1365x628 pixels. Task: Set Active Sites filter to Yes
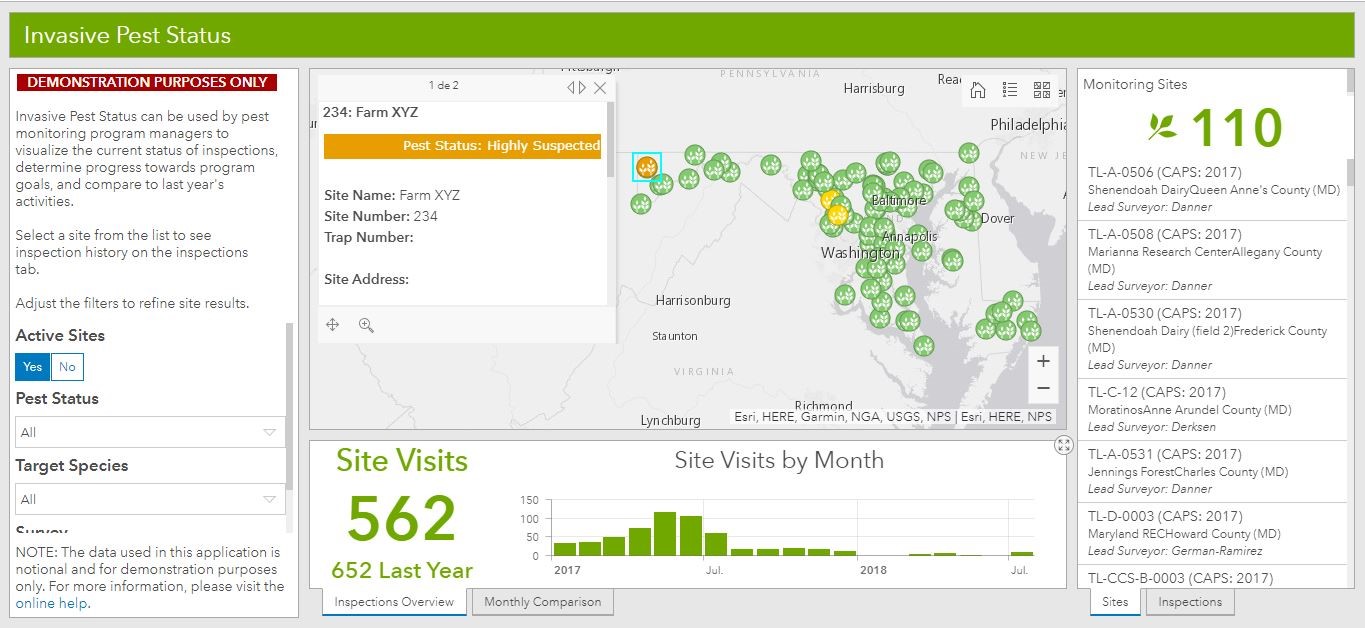(33, 367)
